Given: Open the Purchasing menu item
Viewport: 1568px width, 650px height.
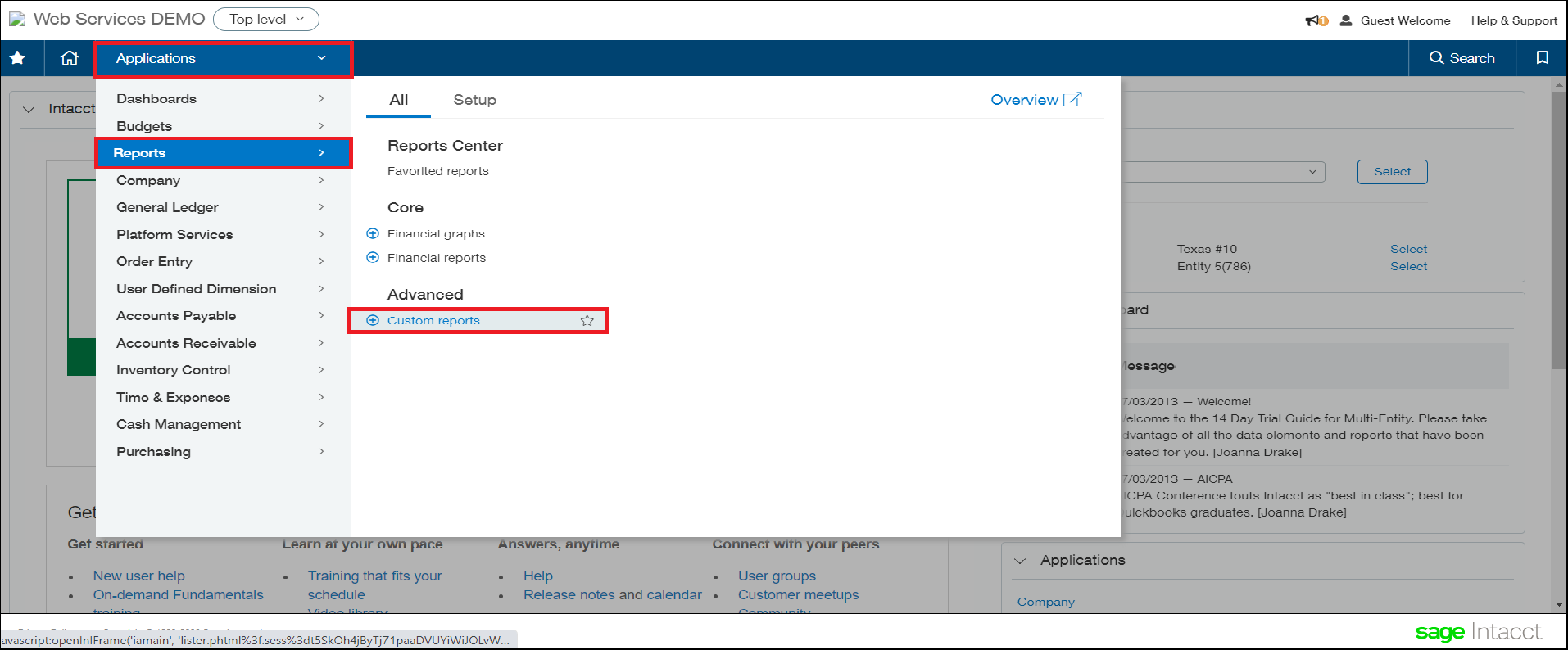Looking at the screenshot, I should point(223,451).
